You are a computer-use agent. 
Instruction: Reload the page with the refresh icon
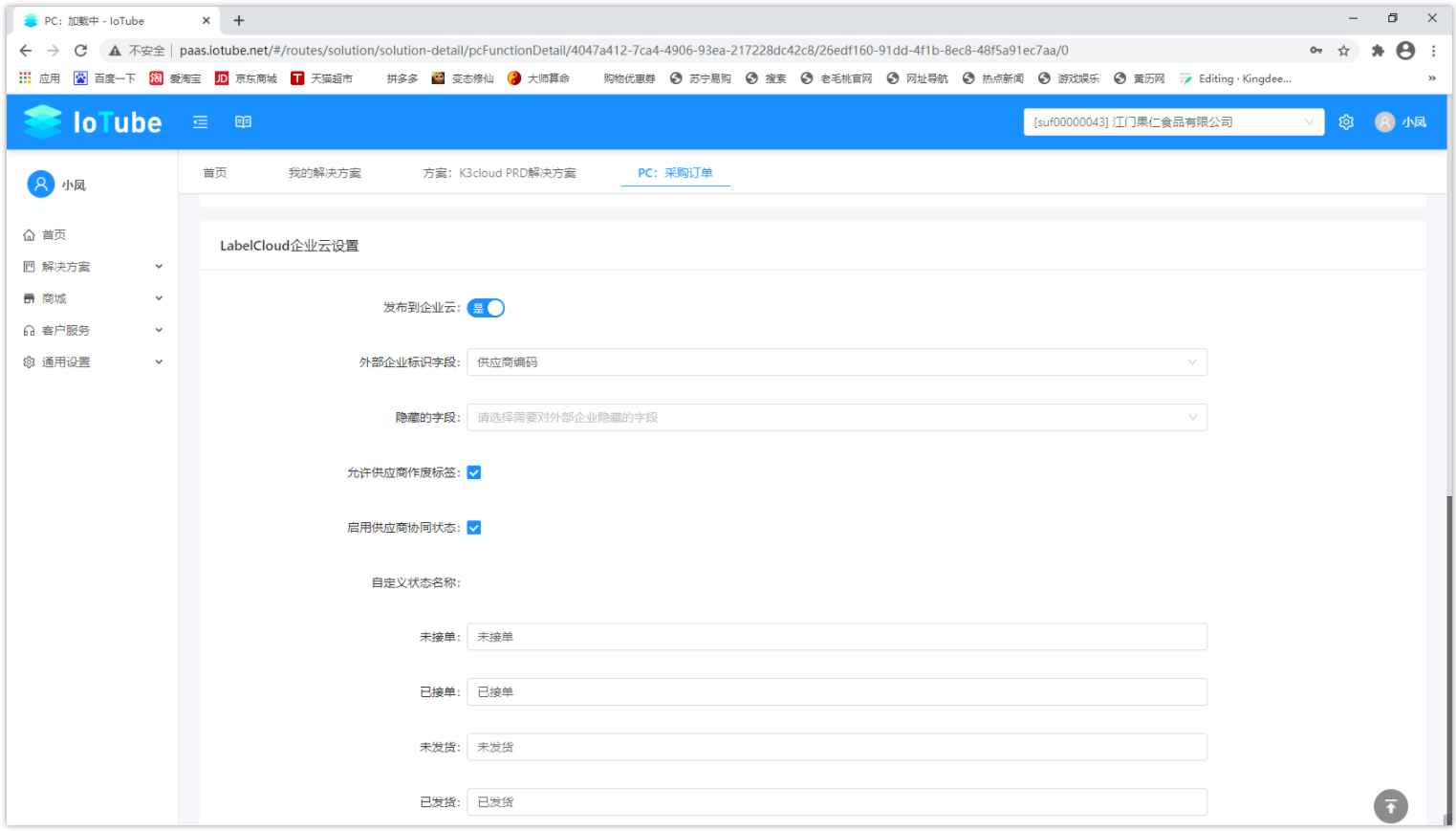tap(80, 51)
